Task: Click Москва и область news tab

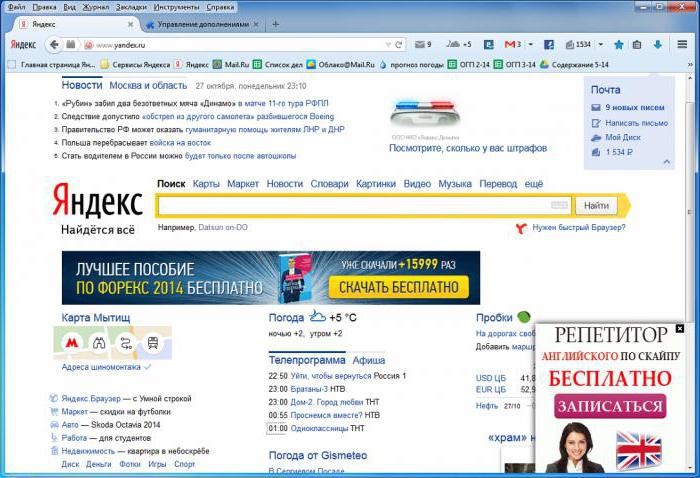Action: click(148, 85)
